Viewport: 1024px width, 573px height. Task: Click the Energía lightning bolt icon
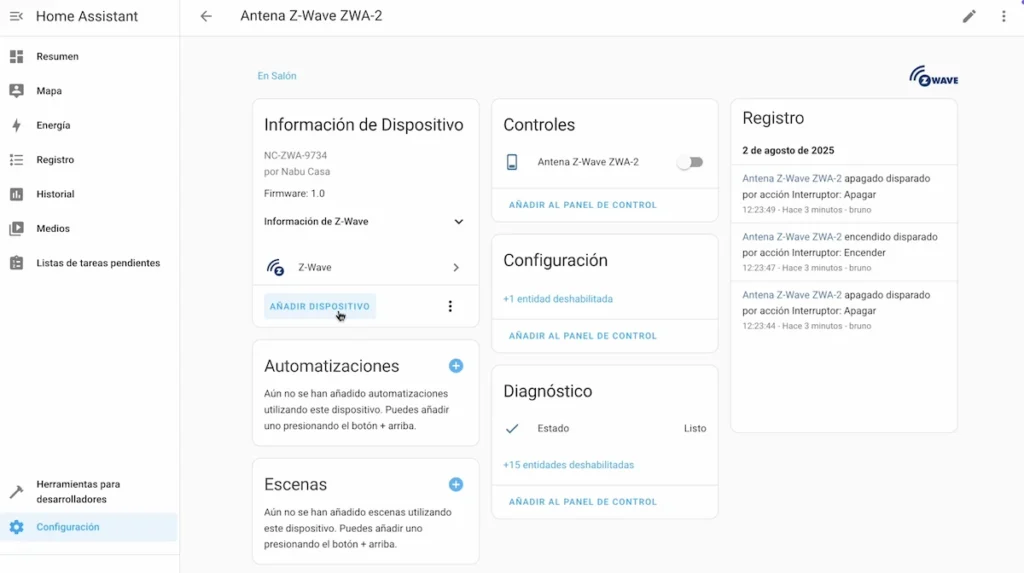click(x=16, y=125)
